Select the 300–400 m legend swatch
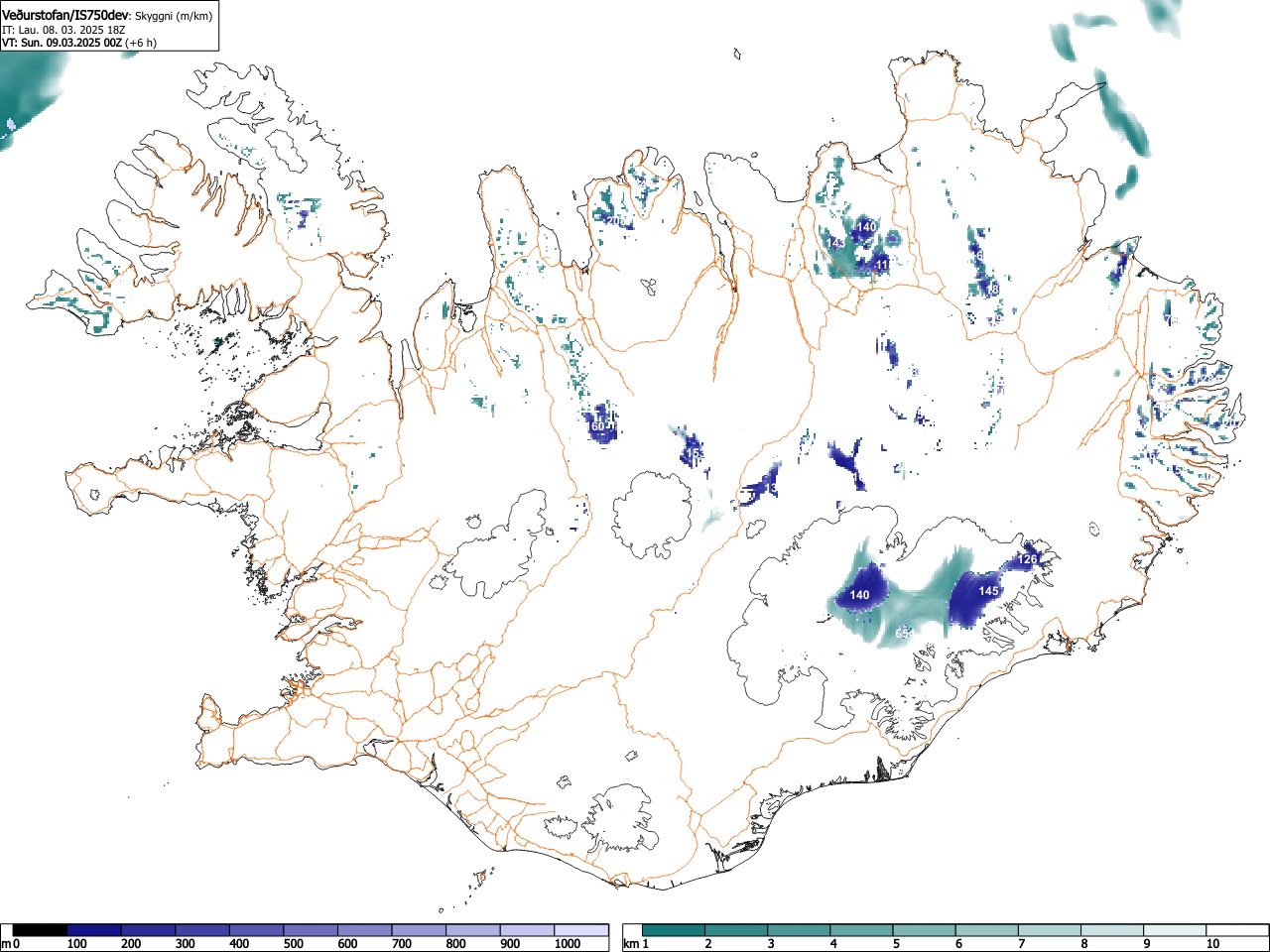 pos(202,930)
